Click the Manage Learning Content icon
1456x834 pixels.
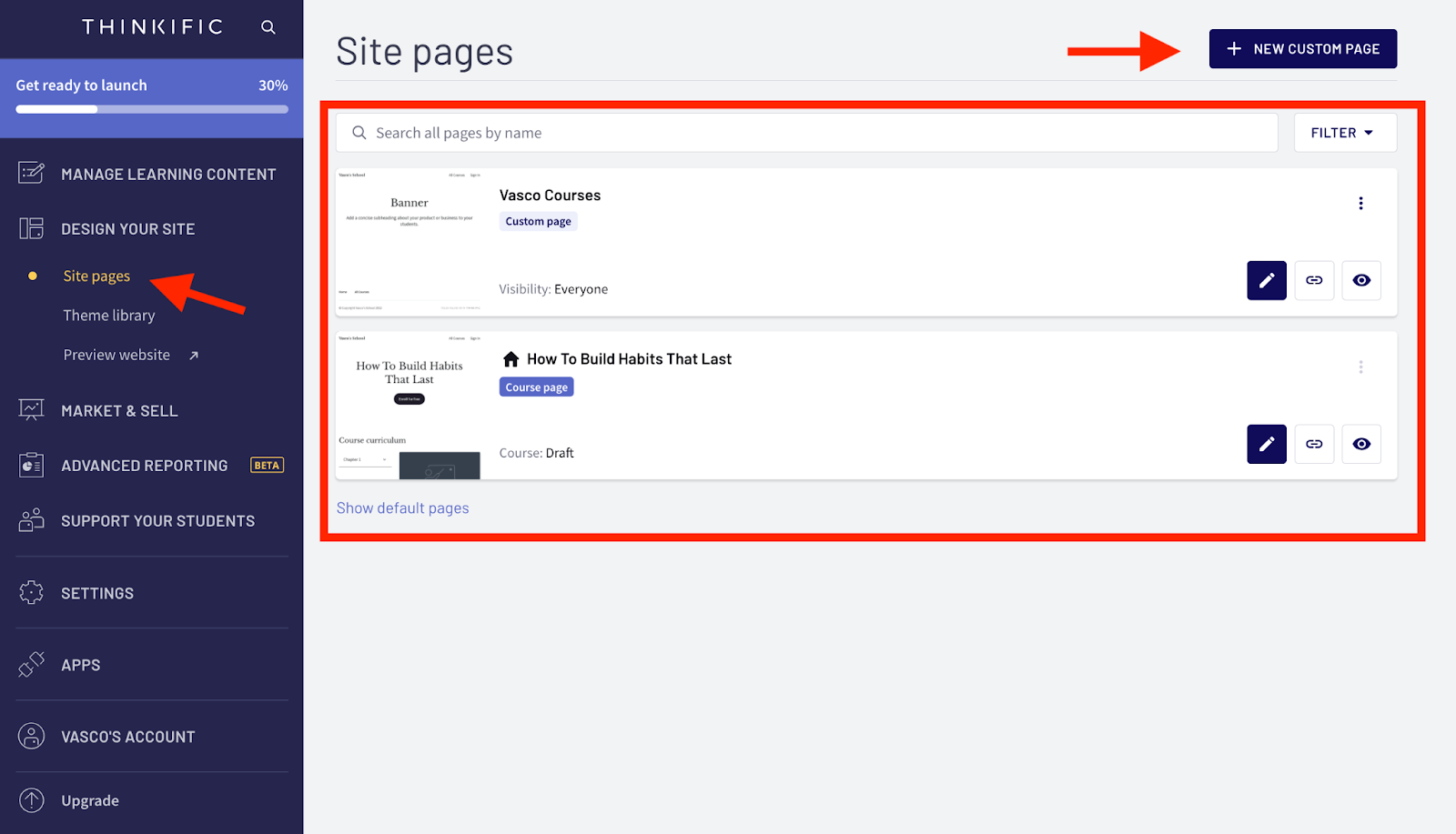click(x=31, y=173)
